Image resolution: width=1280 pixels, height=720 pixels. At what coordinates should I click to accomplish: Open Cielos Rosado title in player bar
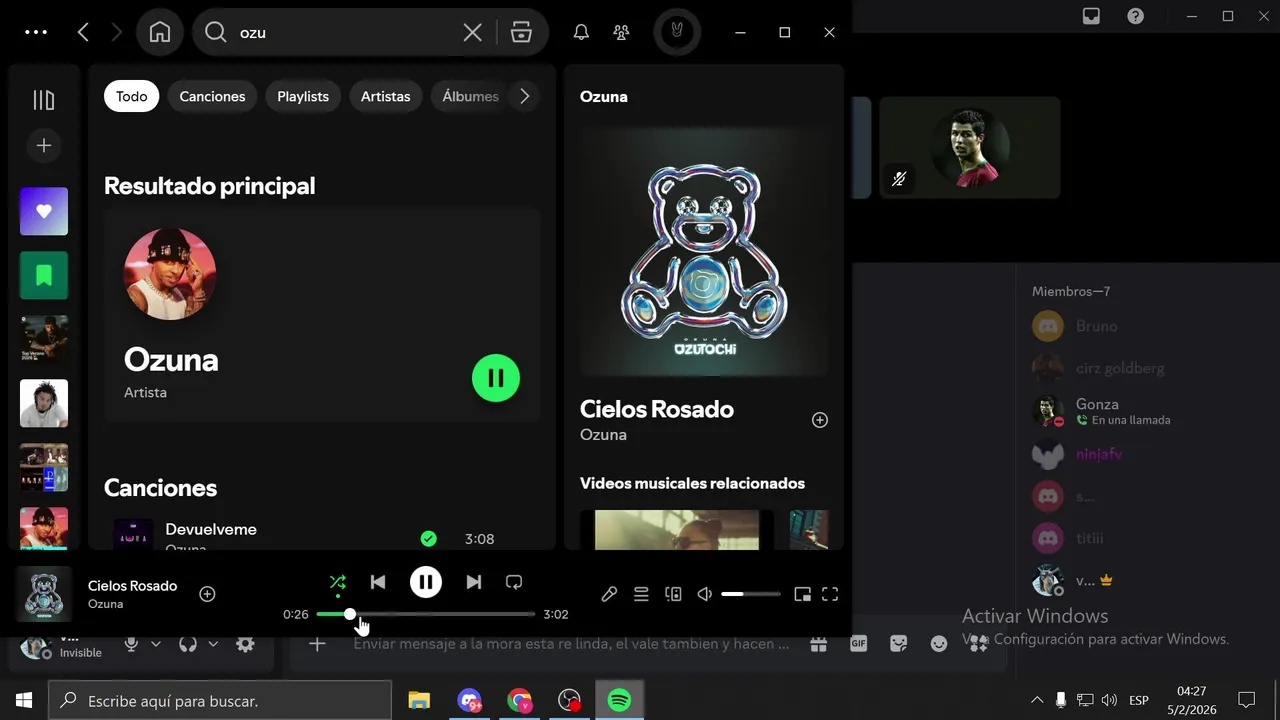point(132,586)
